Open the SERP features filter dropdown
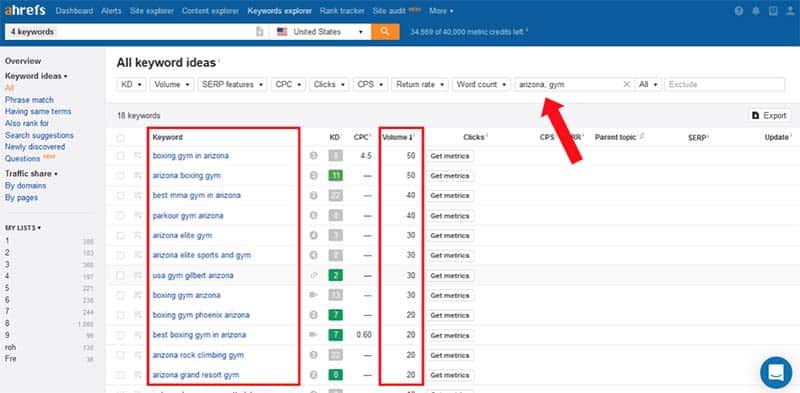The width and height of the screenshot is (800, 393). coord(232,84)
